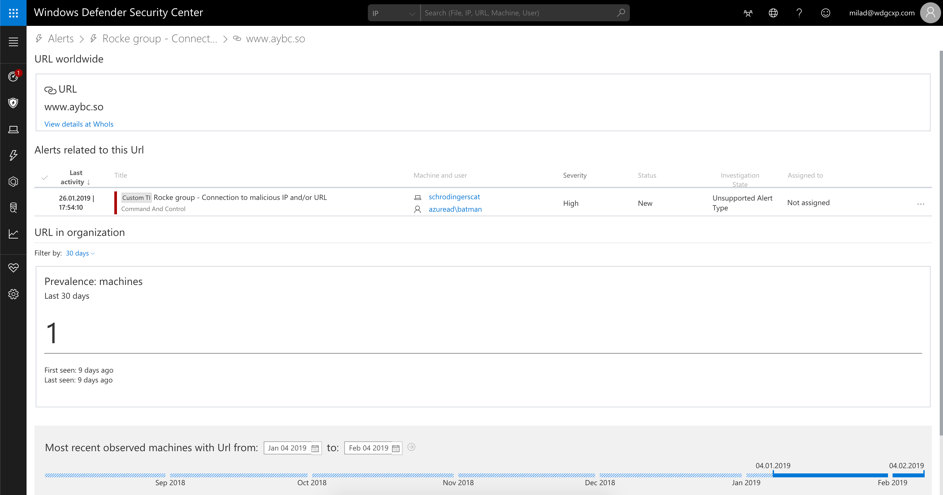Click the Custom TI tag

click(136, 197)
